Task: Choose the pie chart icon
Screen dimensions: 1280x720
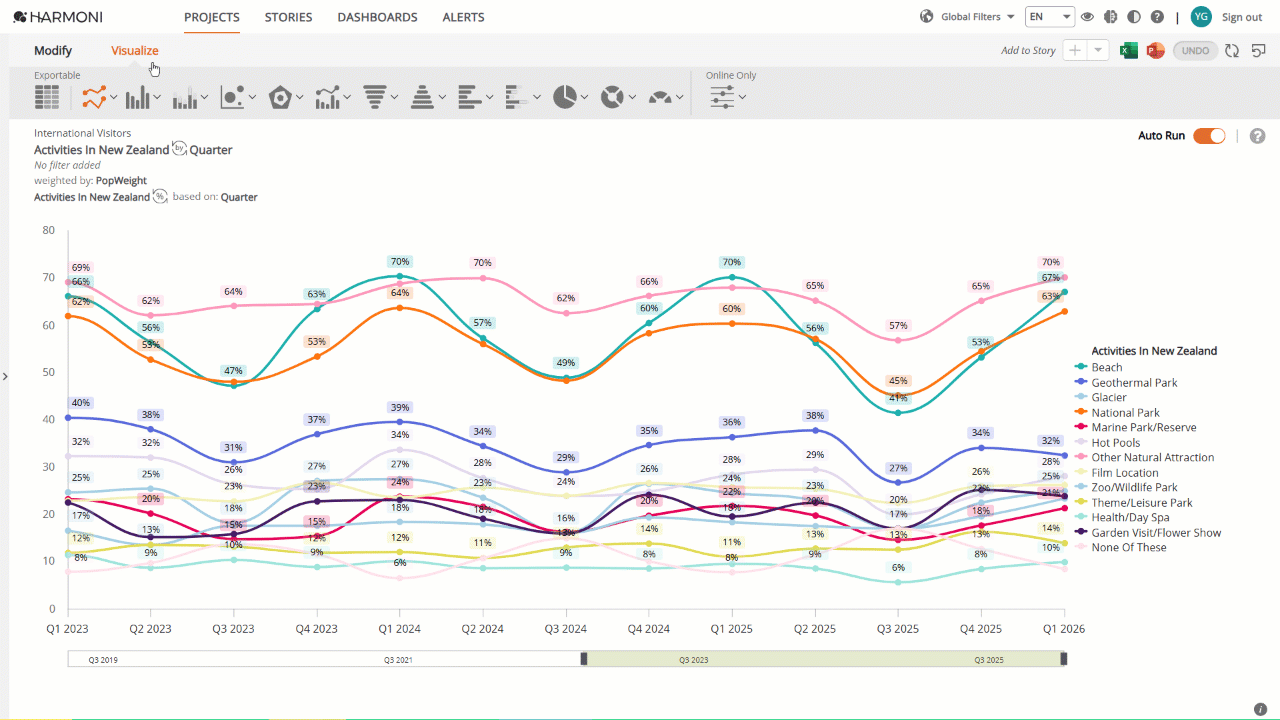Action: (x=565, y=97)
